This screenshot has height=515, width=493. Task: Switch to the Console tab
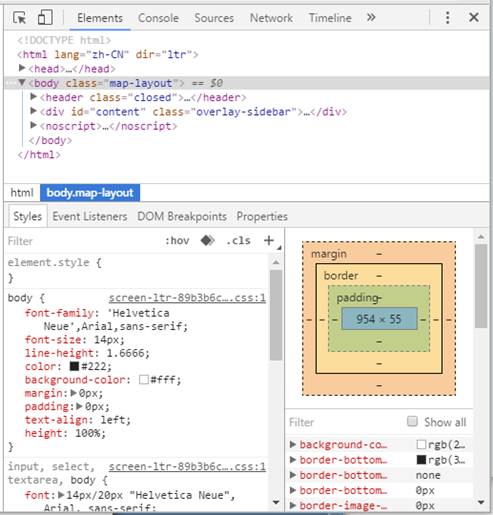coord(158,18)
